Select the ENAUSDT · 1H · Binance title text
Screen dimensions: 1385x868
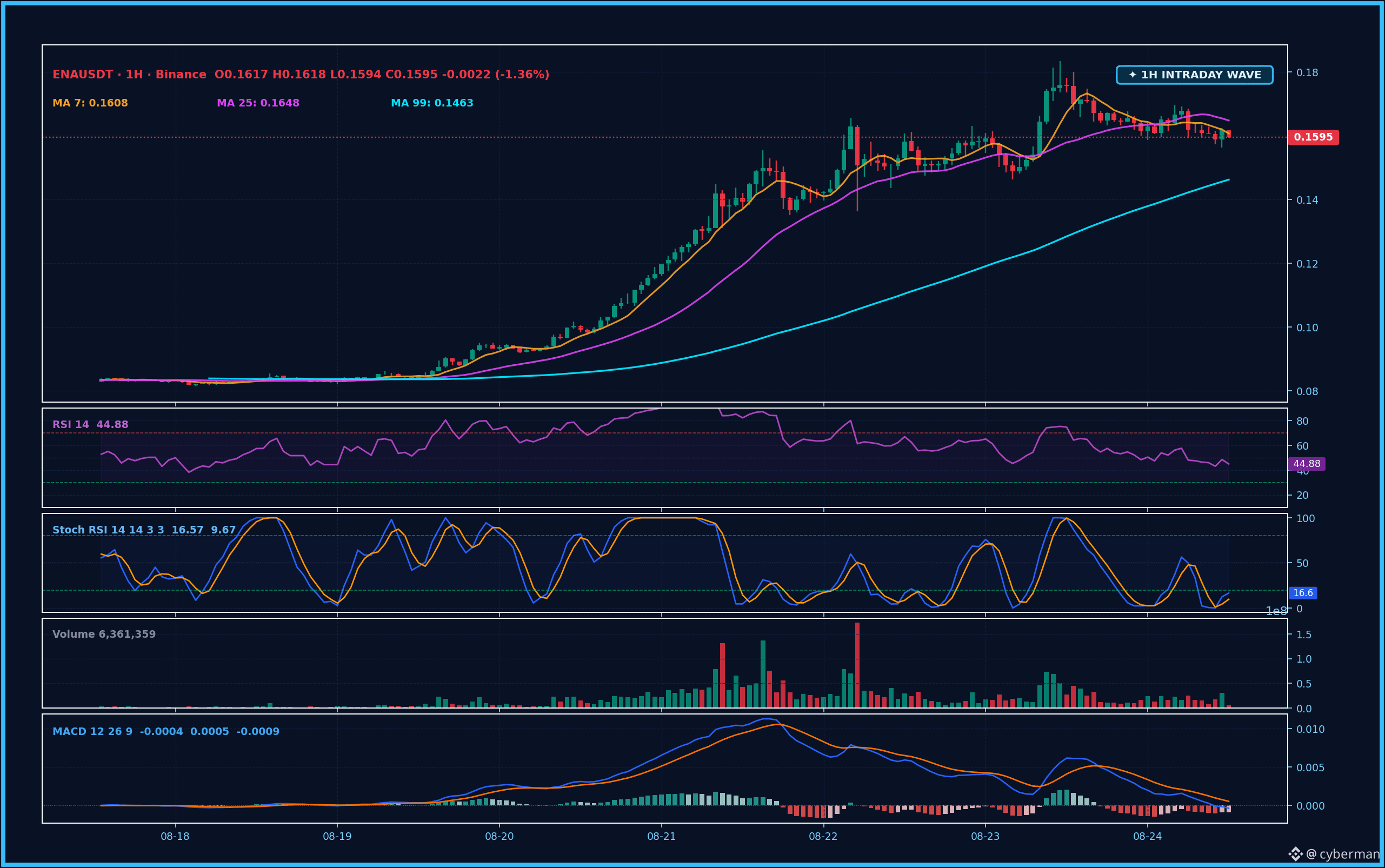point(129,75)
